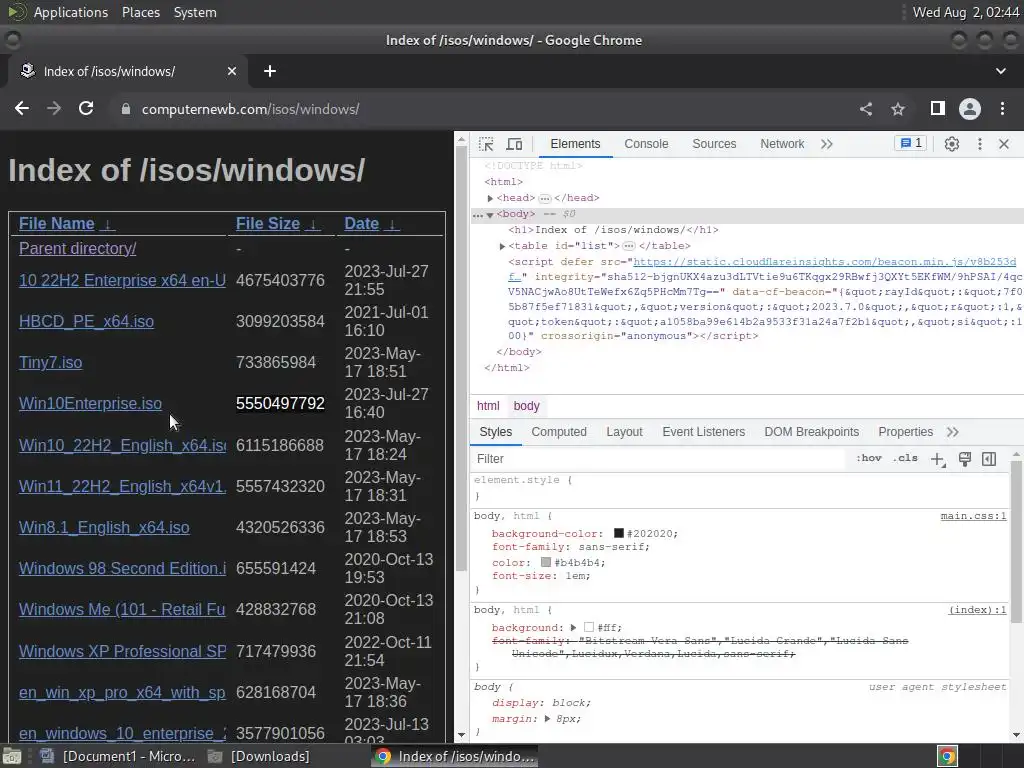Switch to Downloads taskbar window
1024x768 pixels.
tap(259, 756)
